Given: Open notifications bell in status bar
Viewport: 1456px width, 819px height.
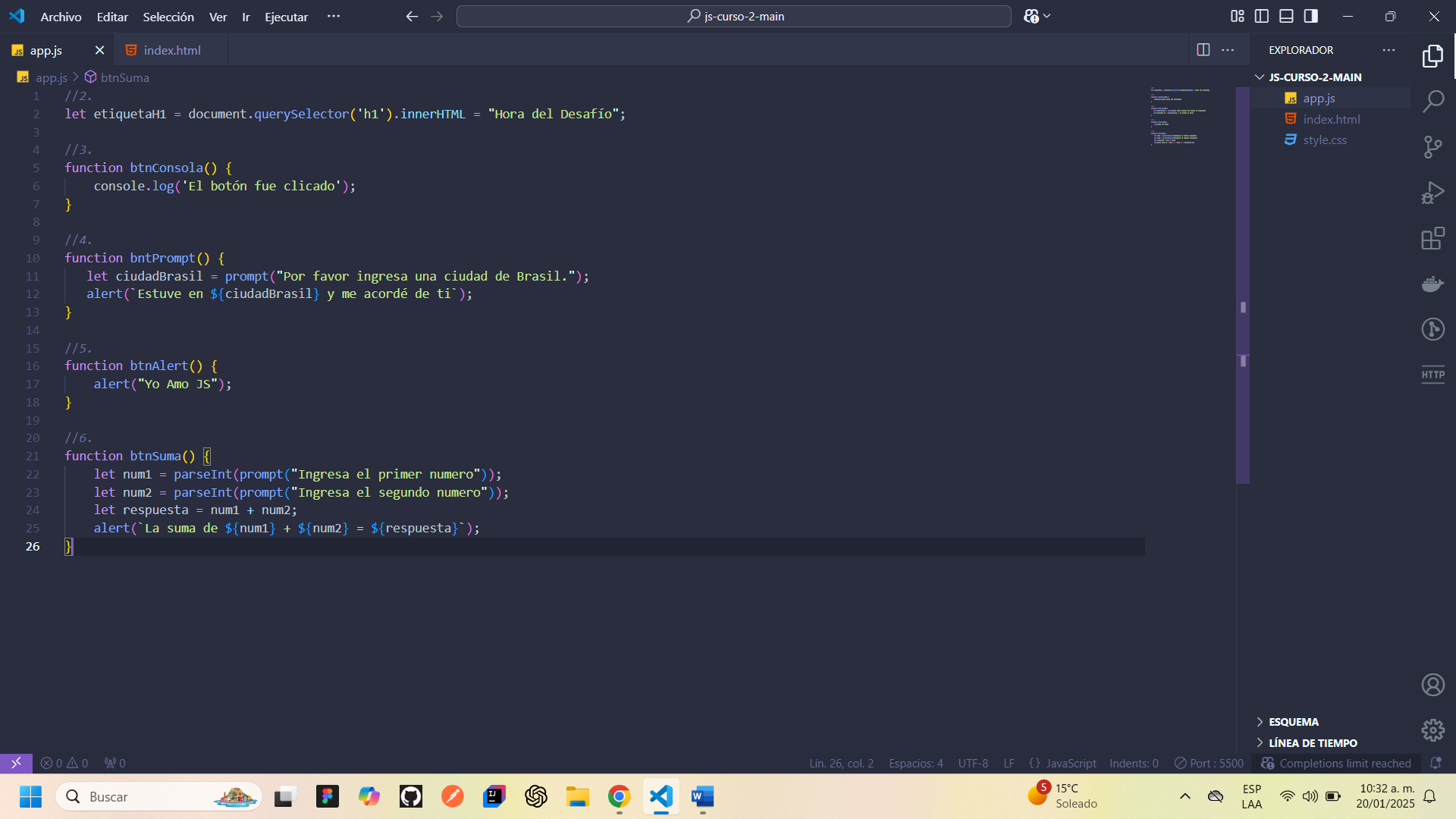Looking at the screenshot, I should (x=1436, y=763).
